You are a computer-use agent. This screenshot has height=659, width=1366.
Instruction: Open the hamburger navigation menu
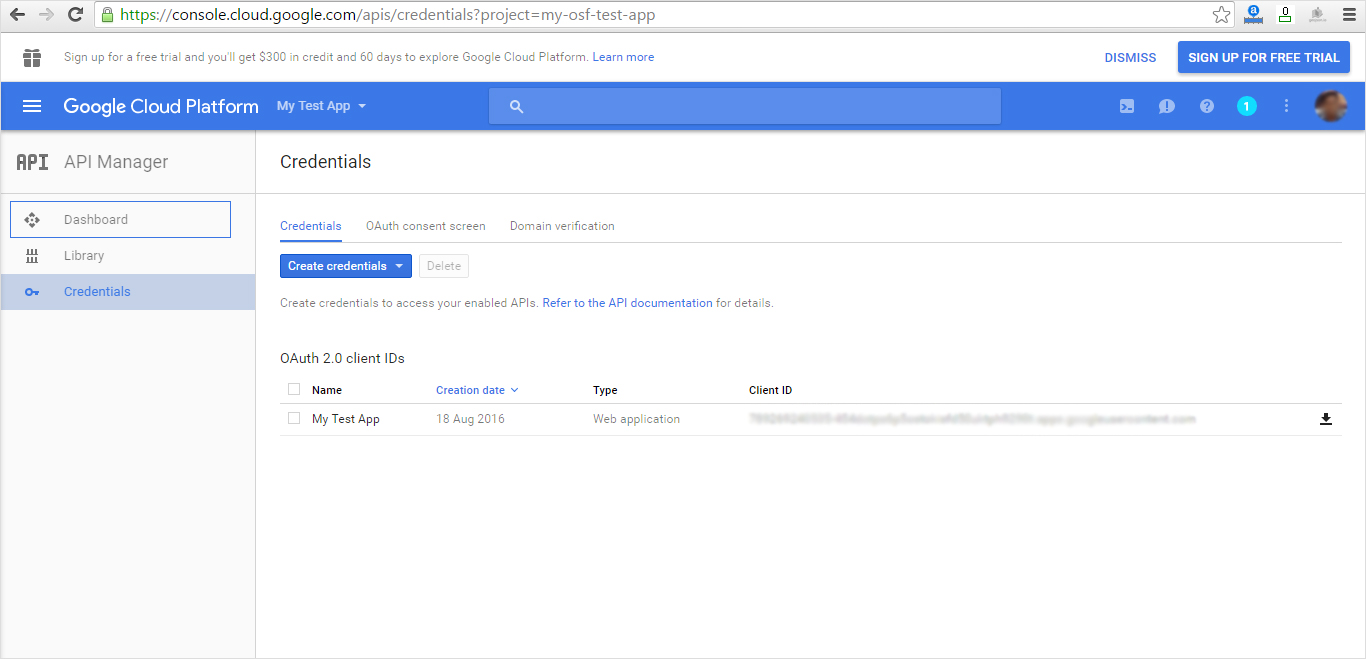[32, 106]
